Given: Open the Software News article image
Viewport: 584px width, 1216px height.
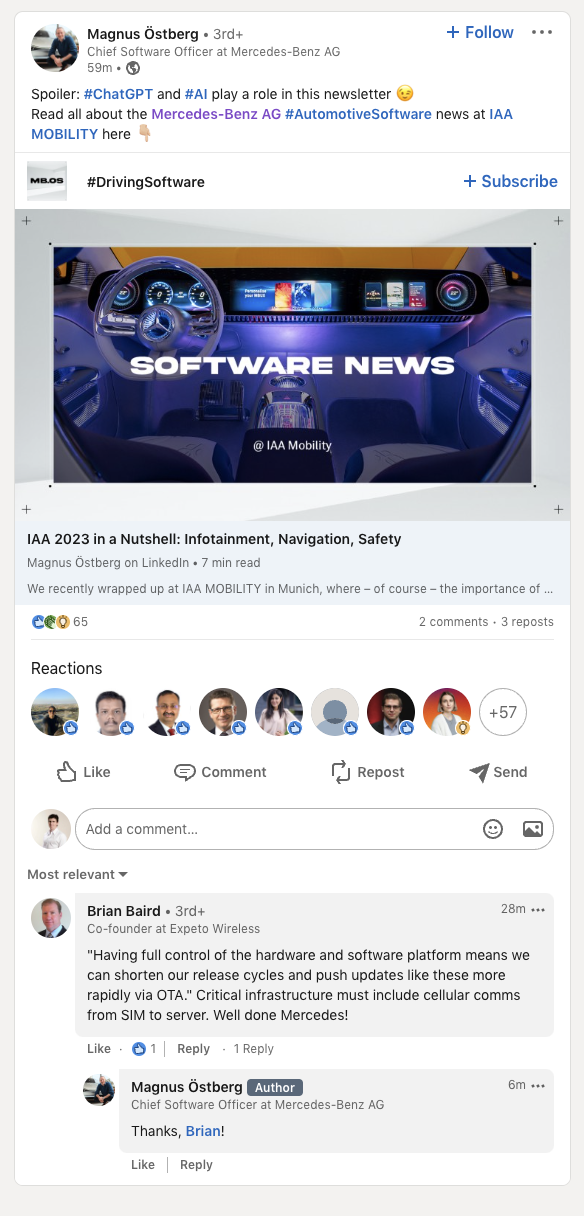Looking at the screenshot, I should [x=292, y=365].
